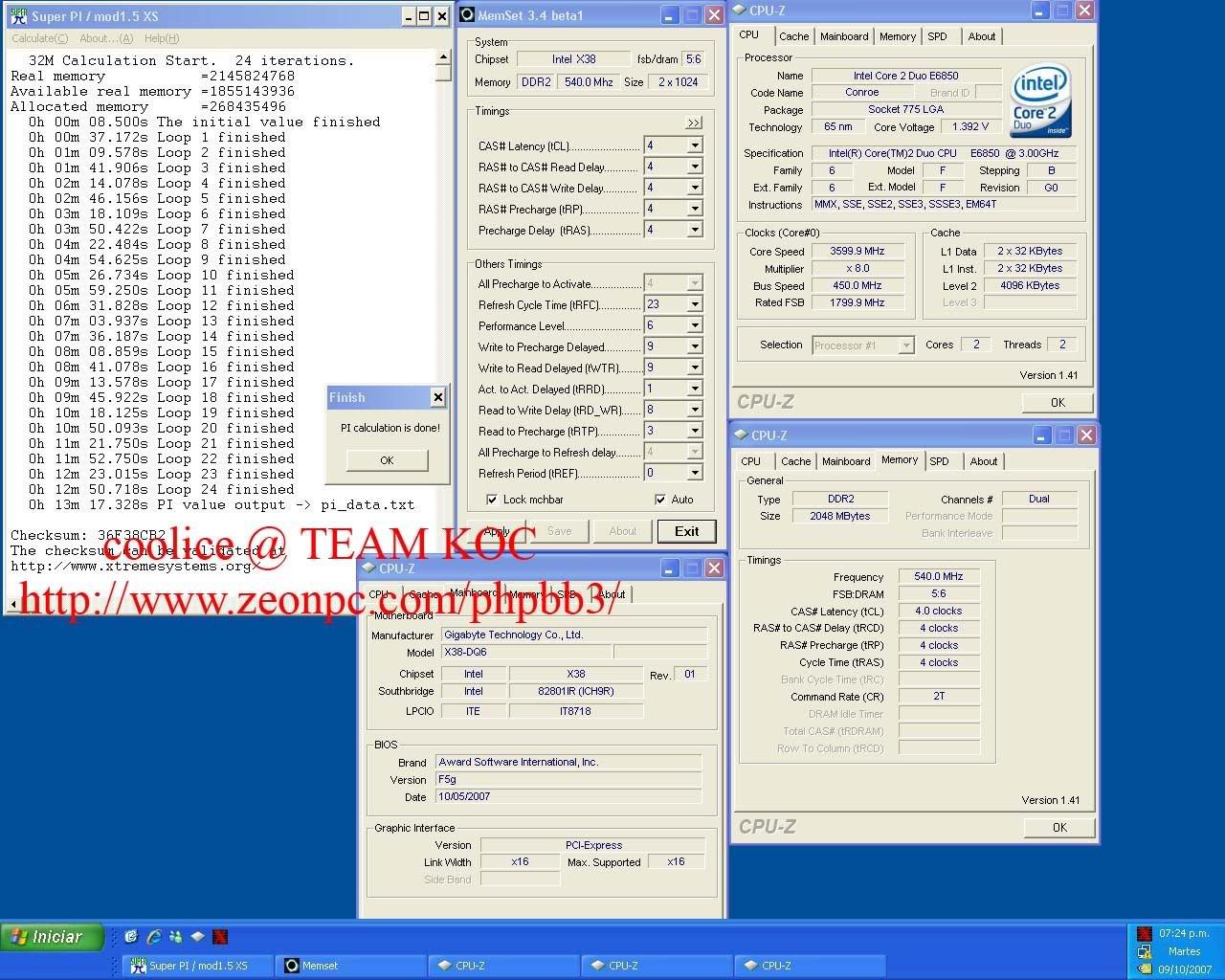Click the Save button in MemSet
Image resolution: width=1225 pixels, height=980 pixels.
[x=559, y=531]
